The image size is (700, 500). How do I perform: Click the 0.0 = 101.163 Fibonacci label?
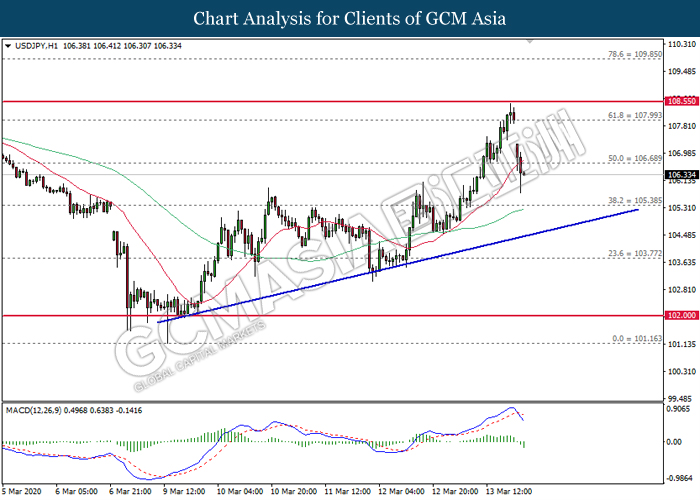[635, 339]
